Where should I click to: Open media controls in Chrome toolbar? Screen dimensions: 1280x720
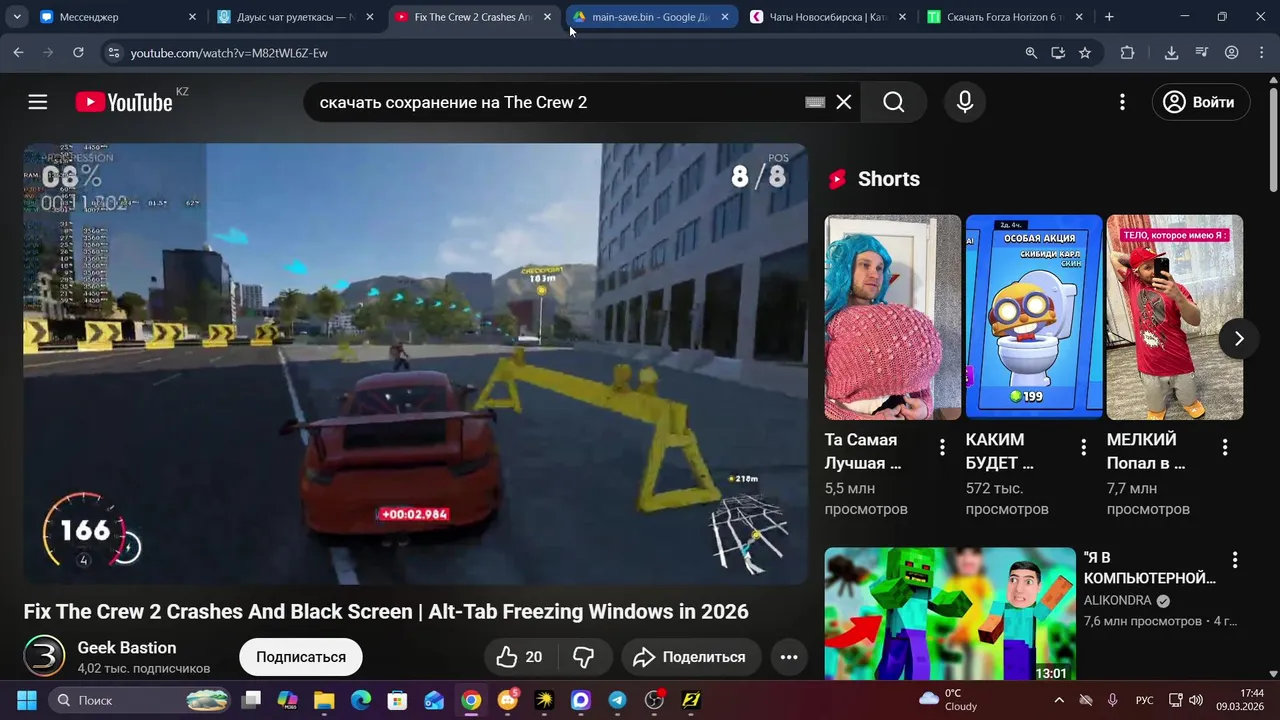pyautogui.click(x=1202, y=53)
